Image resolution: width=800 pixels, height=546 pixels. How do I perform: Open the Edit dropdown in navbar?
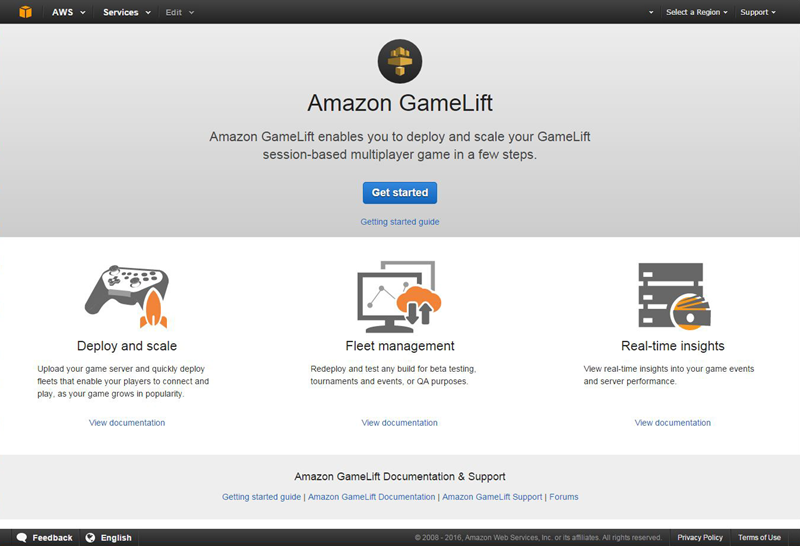(180, 12)
